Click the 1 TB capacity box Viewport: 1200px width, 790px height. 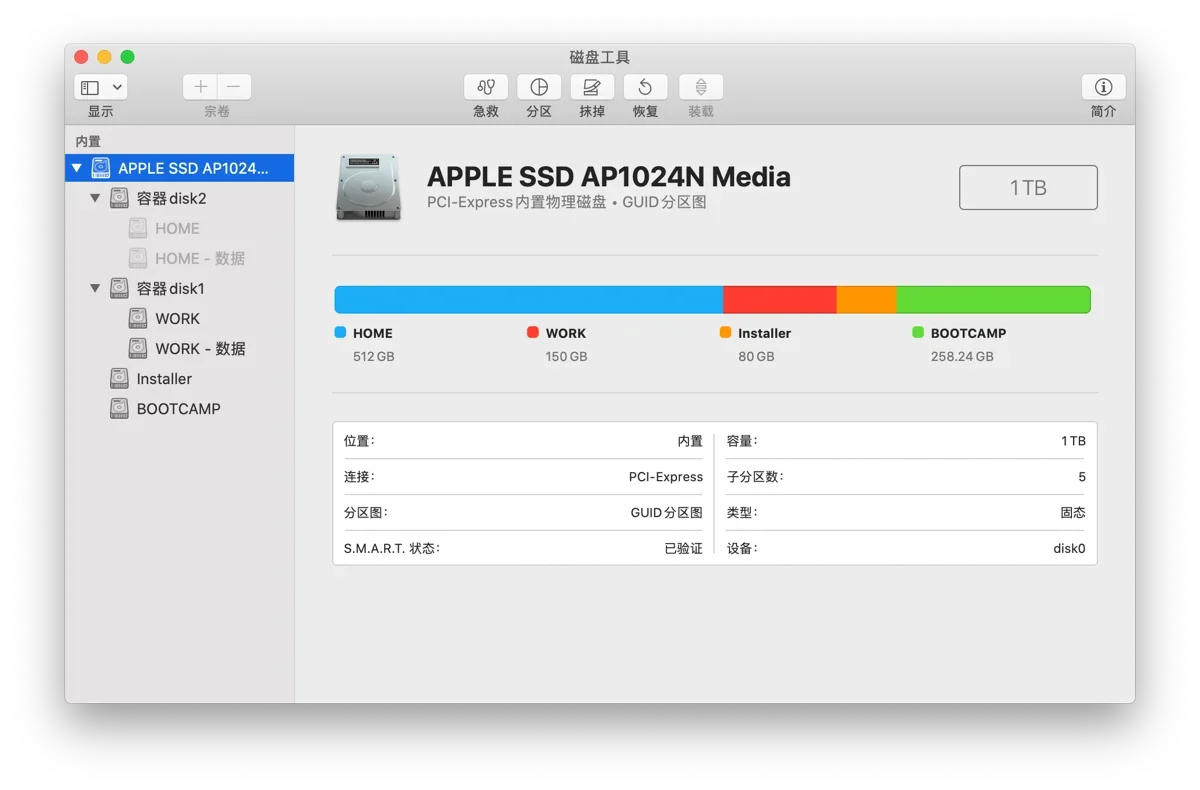point(1028,187)
